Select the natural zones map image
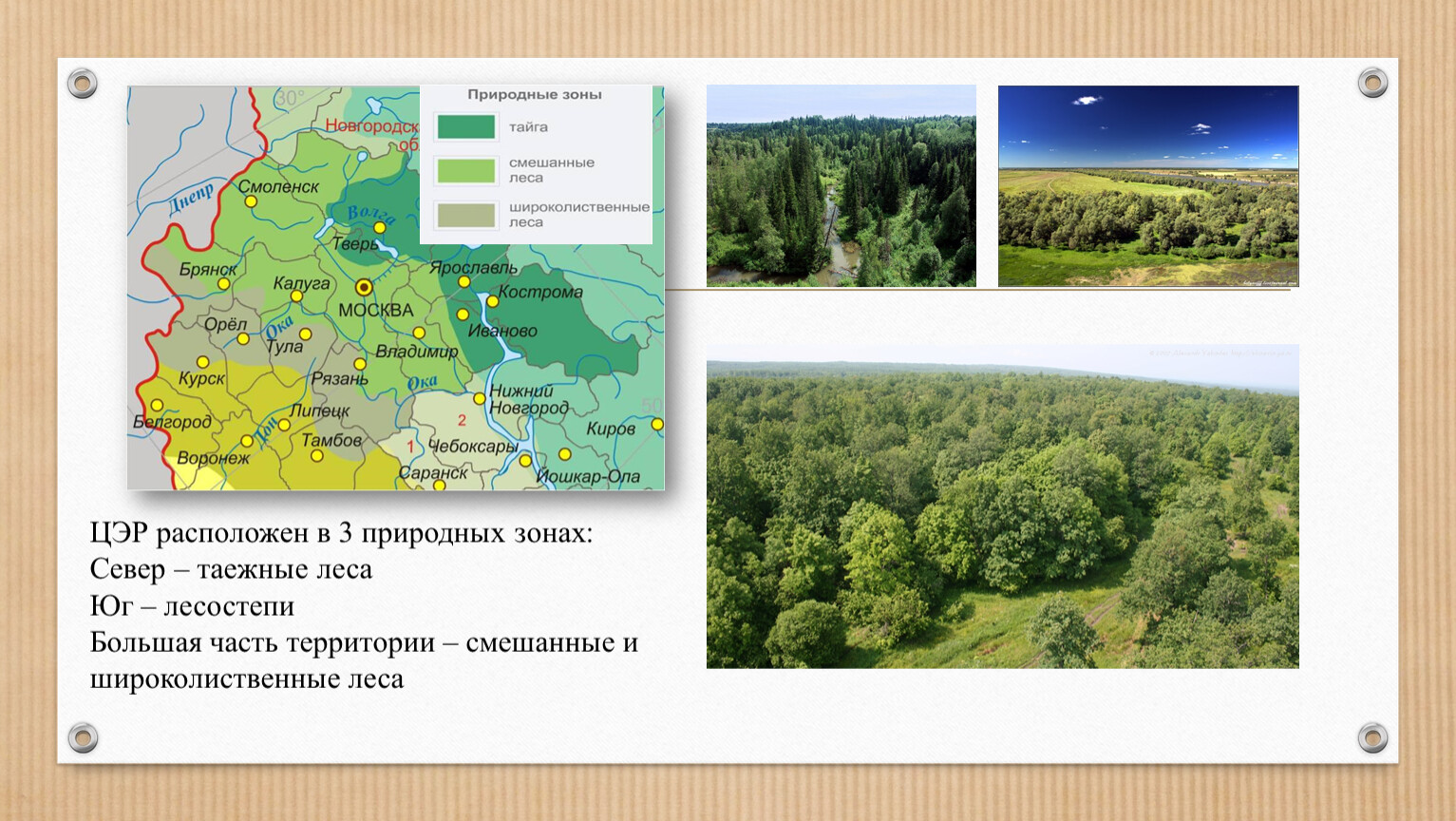This screenshot has height=821, width=1456. 396,288
